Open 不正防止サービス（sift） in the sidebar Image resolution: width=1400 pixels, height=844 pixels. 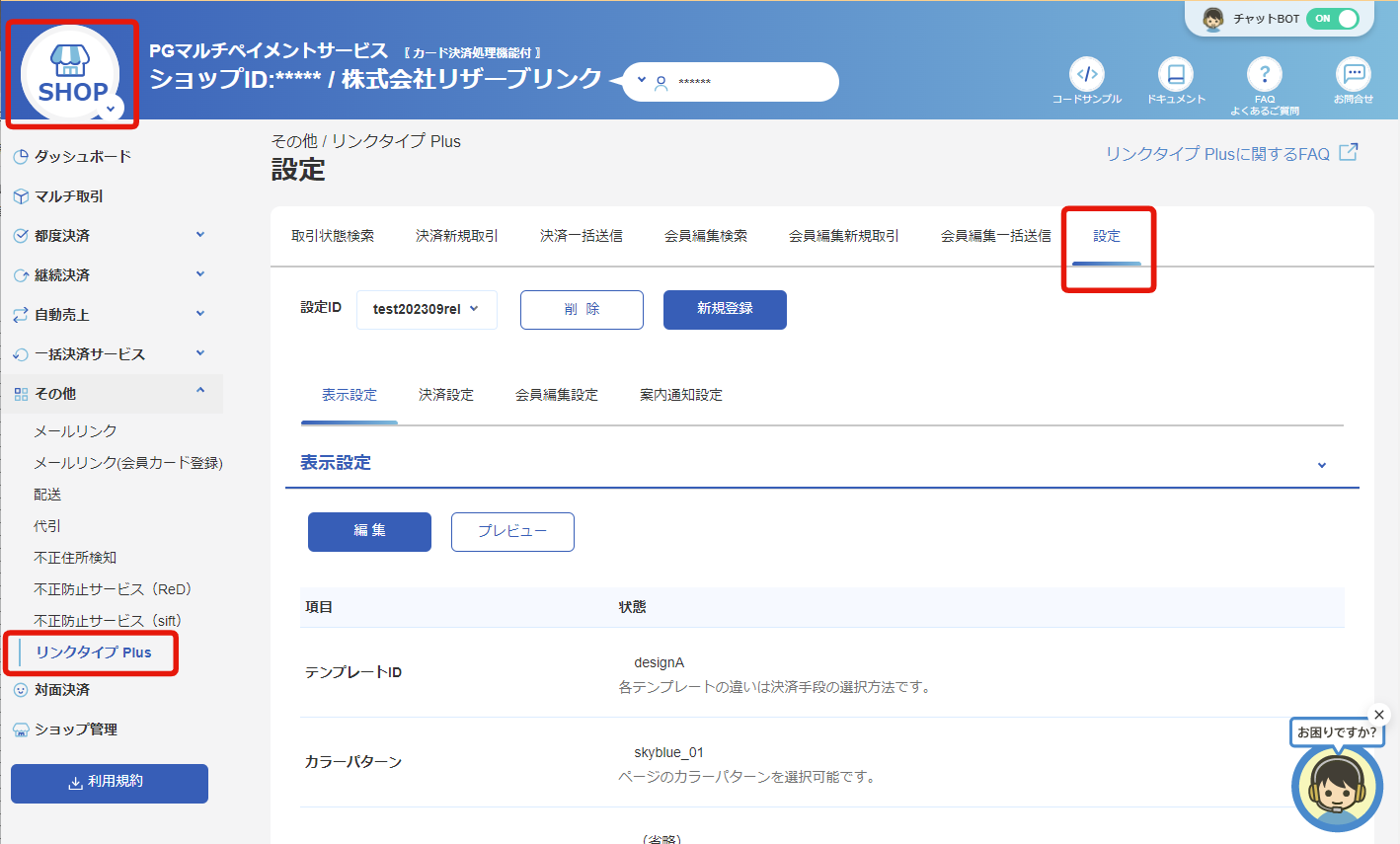tap(109, 621)
